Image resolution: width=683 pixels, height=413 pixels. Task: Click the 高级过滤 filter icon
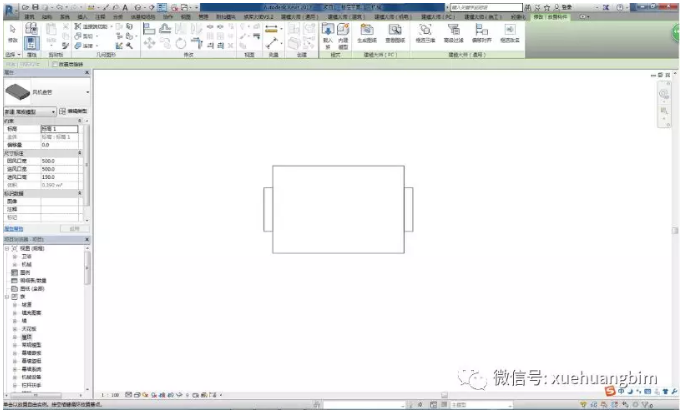(453, 30)
